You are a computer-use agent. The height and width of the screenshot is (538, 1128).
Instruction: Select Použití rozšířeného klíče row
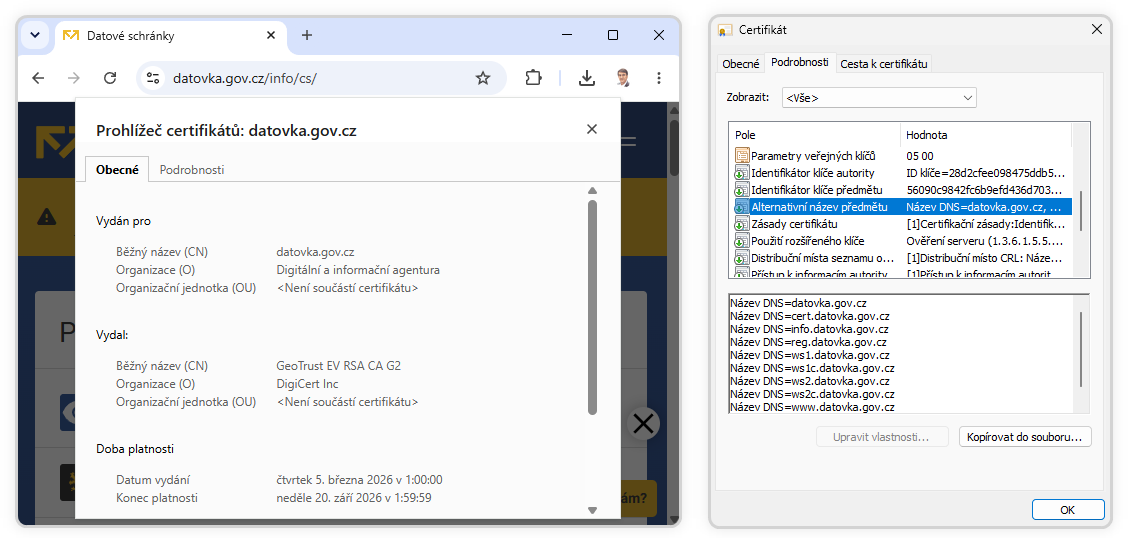[901, 241]
